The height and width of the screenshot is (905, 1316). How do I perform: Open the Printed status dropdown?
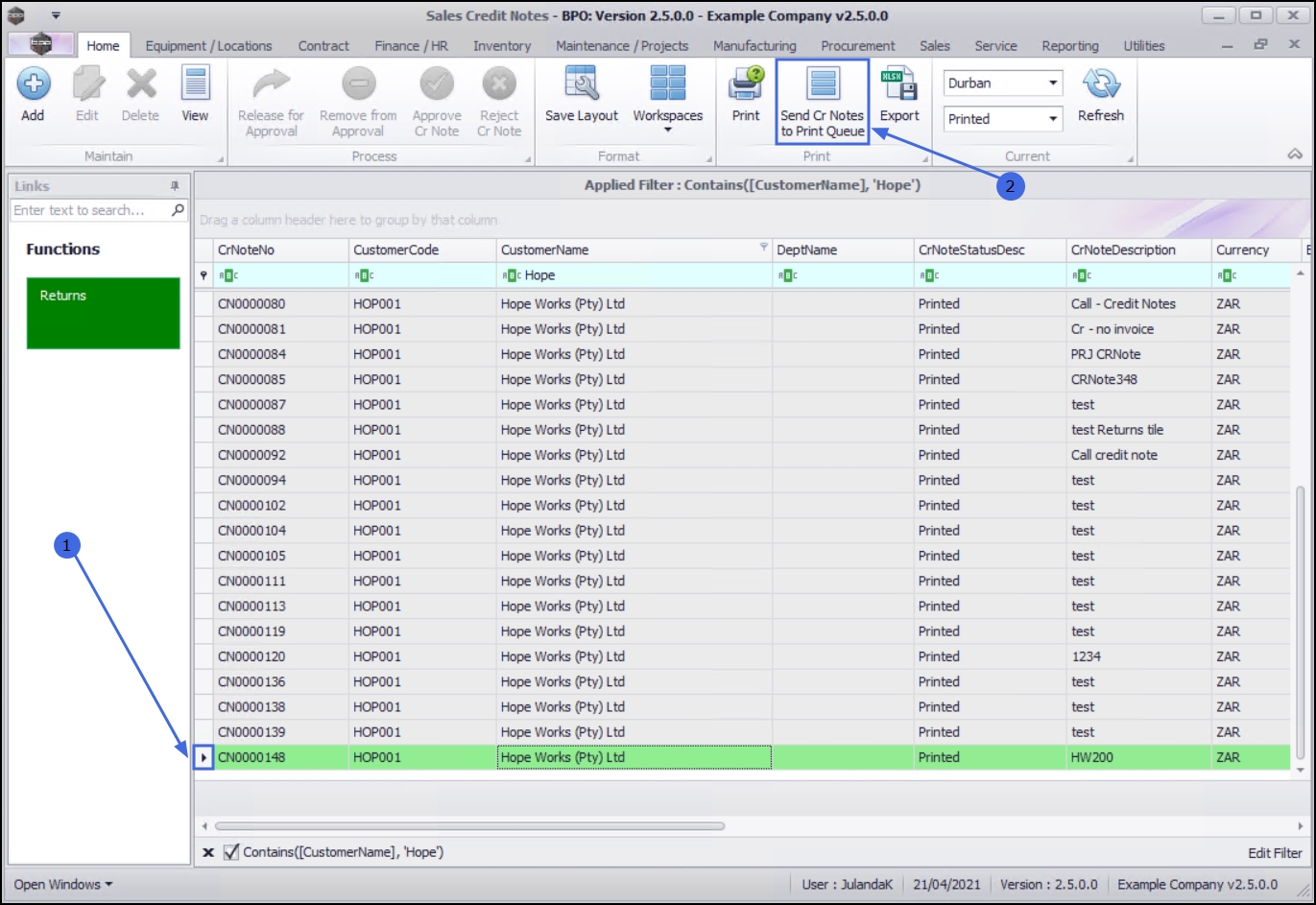click(x=1053, y=119)
